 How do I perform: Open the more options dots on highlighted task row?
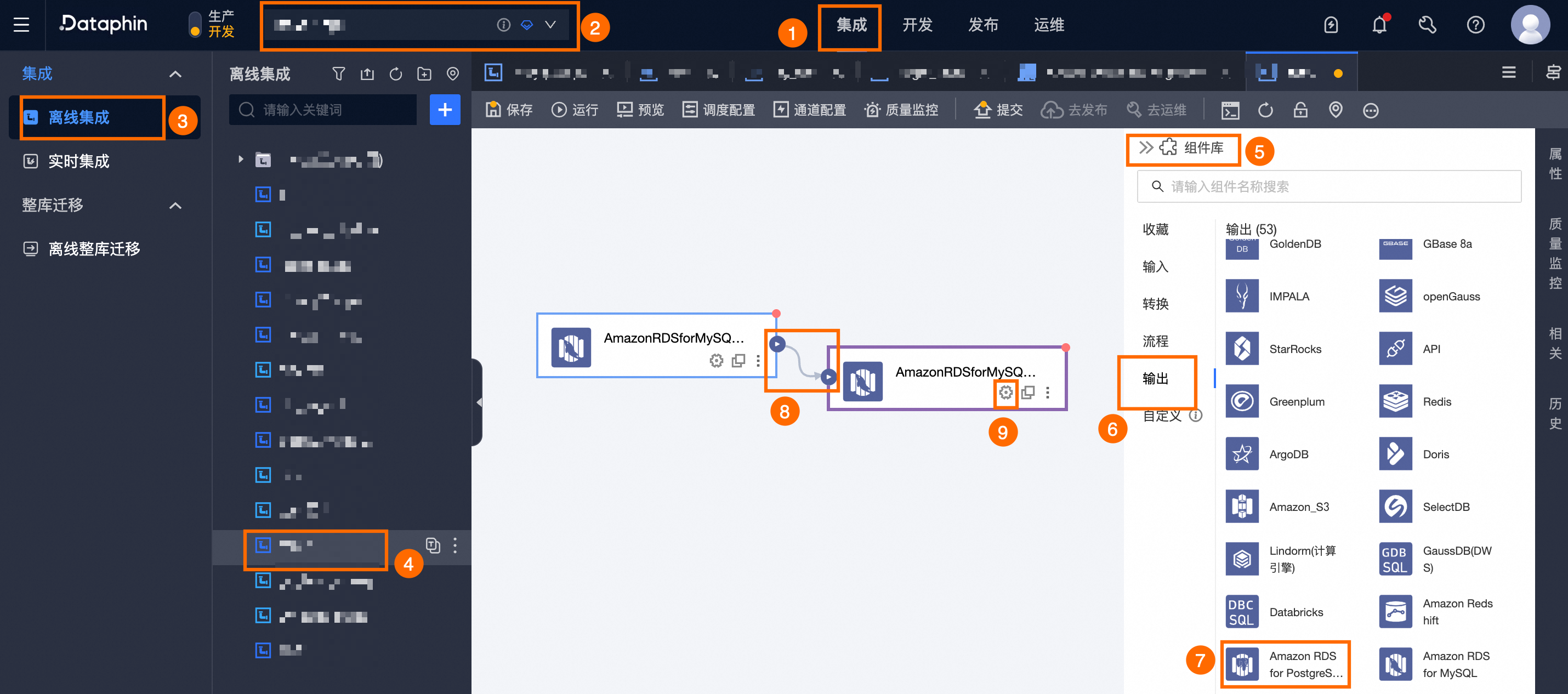[x=455, y=545]
